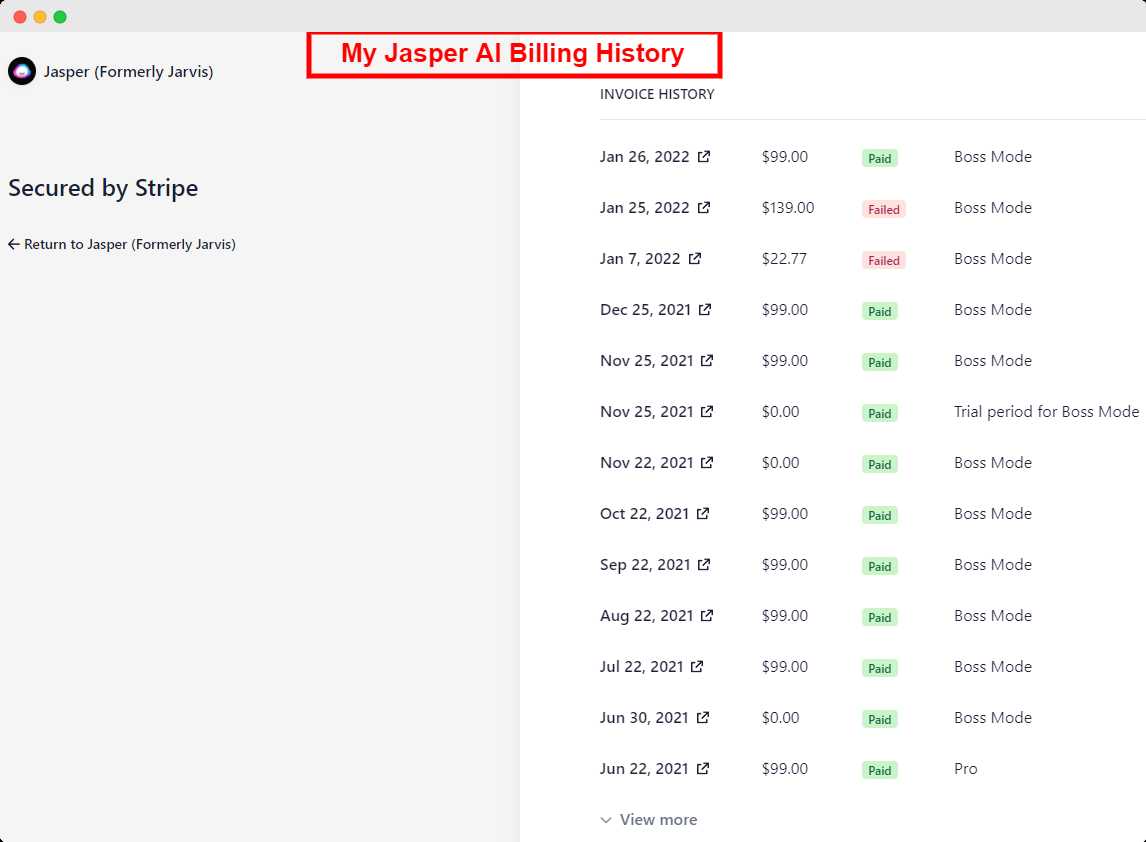Click Boss Mode on the Jul 22, 2021 row
Screen dimensions: 1146x842
tap(993, 667)
